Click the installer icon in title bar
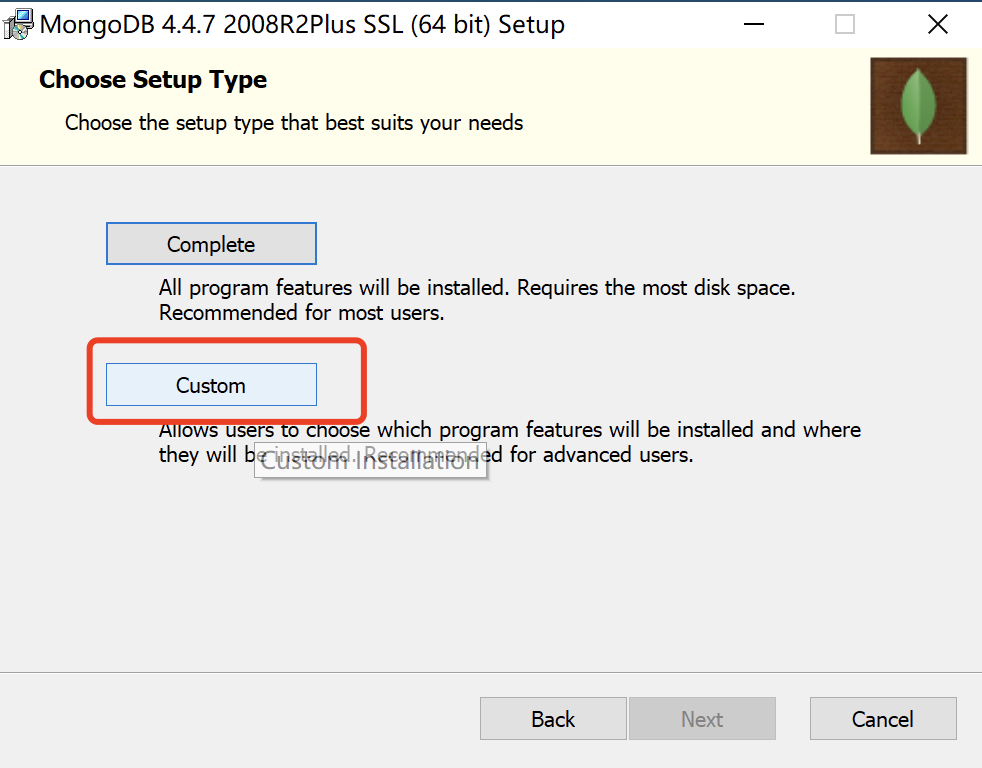Viewport: 982px width, 768px height. (x=18, y=24)
